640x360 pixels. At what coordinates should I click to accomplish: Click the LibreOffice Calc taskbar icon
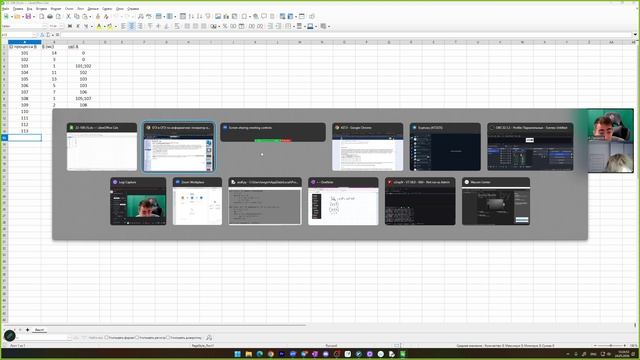pos(402,354)
